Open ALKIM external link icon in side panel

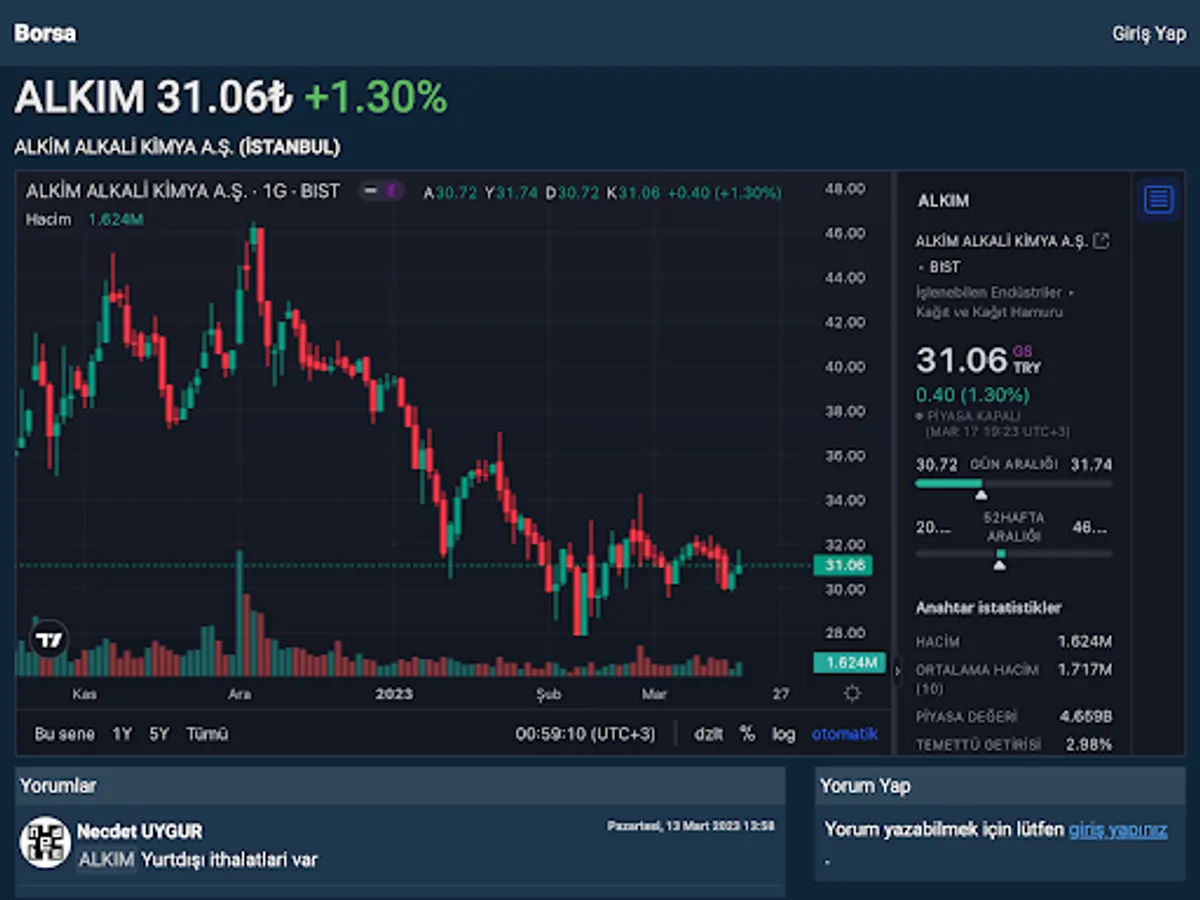[1101, 241]
